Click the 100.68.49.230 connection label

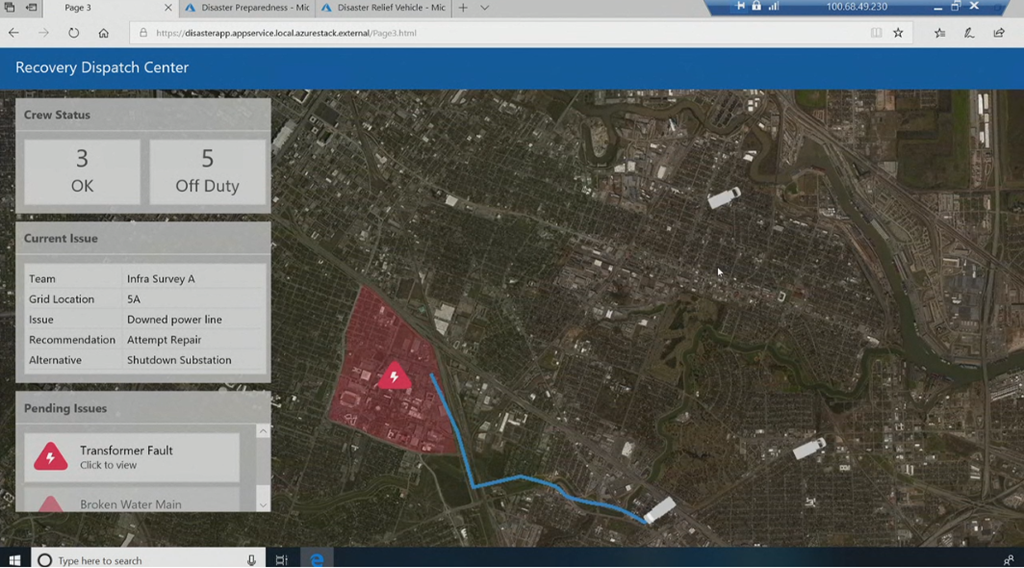[856, 7]
